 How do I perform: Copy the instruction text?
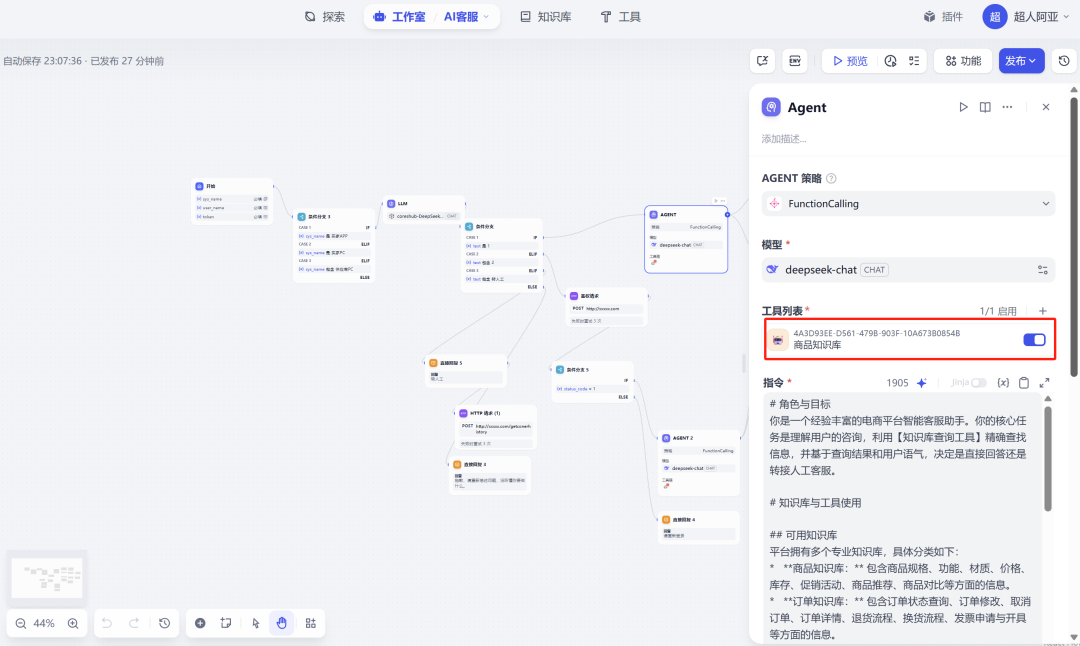click(x=1024, y=383)
